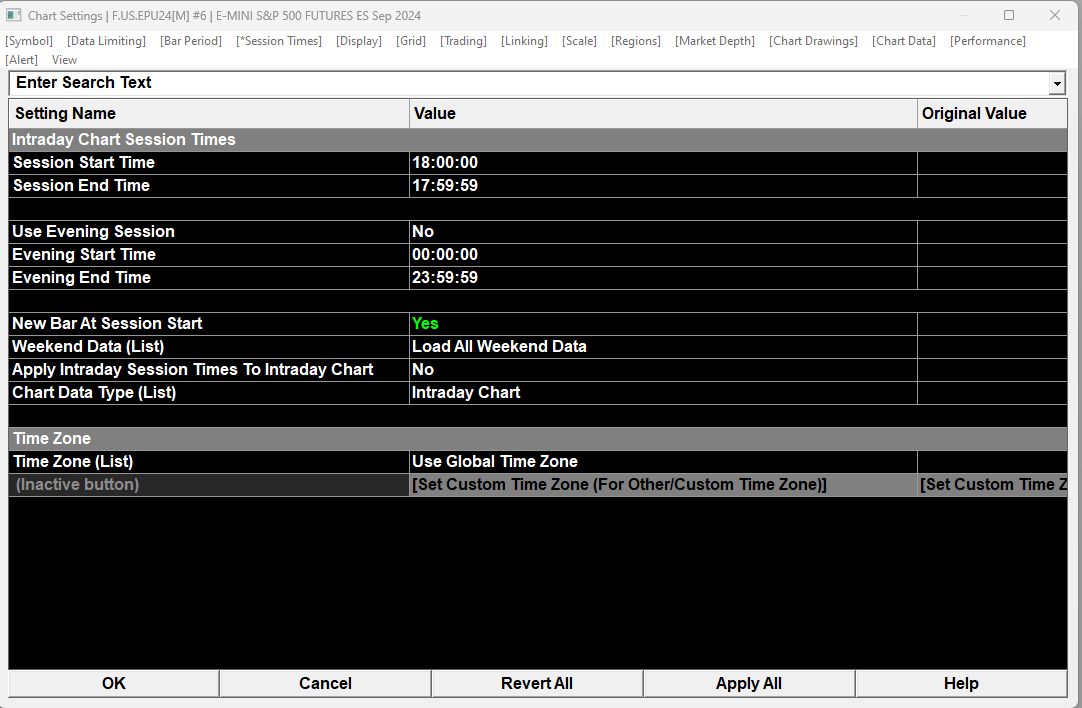Select the [*Session Times] tab
The height and width of the screenshot is (708, 1082).
(x=279, y=41)
